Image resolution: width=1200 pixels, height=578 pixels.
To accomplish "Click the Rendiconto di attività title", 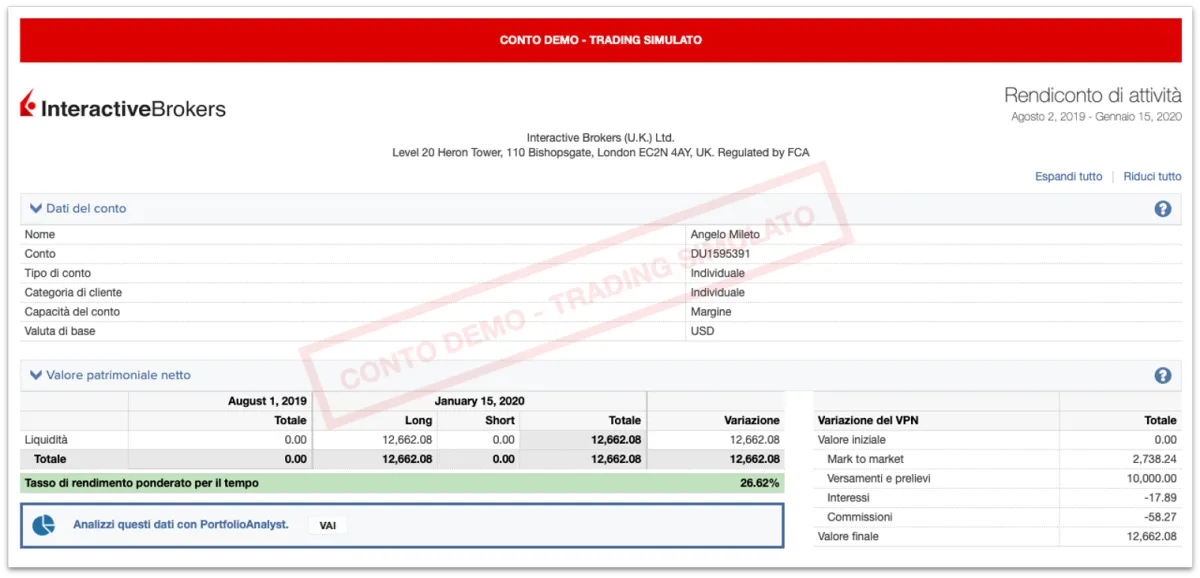I will pos(1093,95).
